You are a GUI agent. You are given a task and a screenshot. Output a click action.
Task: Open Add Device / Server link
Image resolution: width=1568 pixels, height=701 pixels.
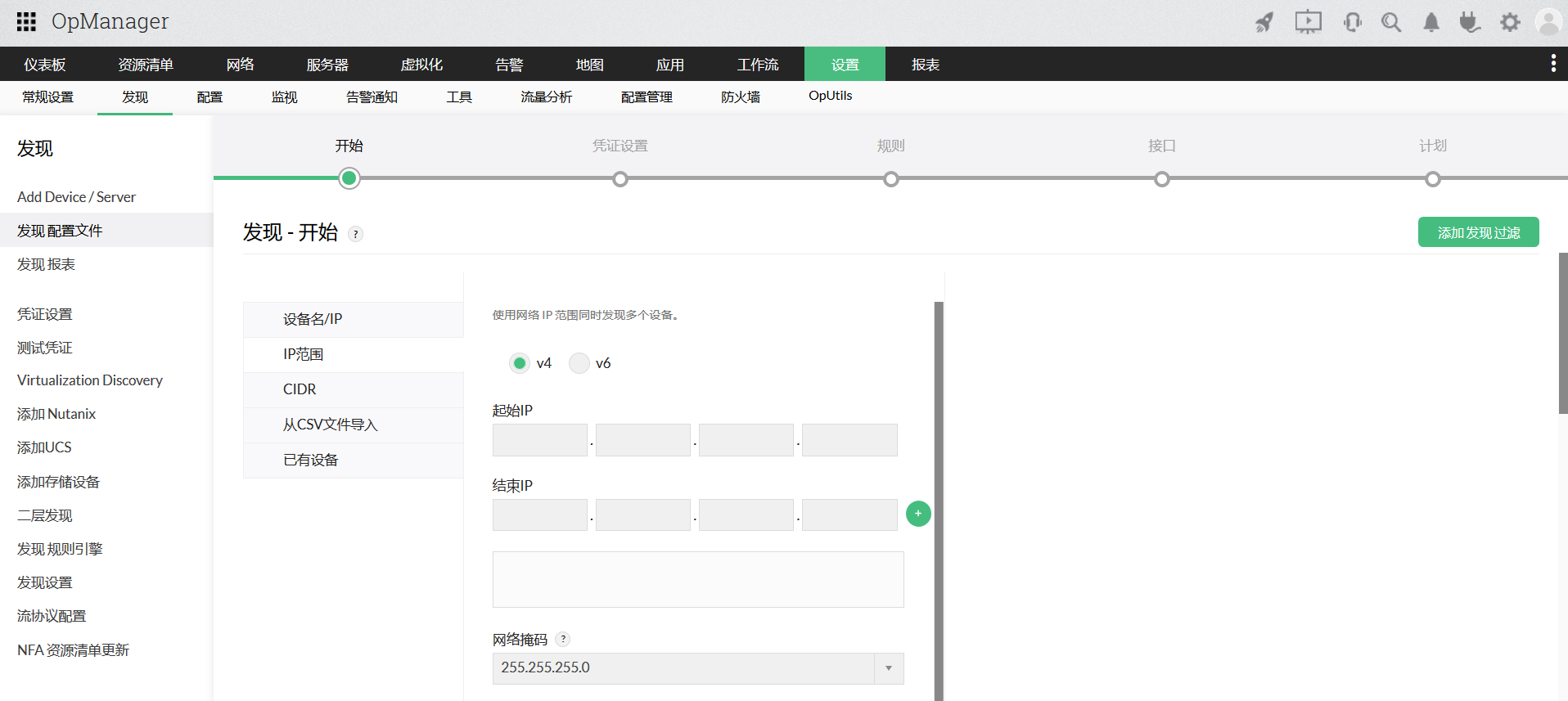click(76, 197)
